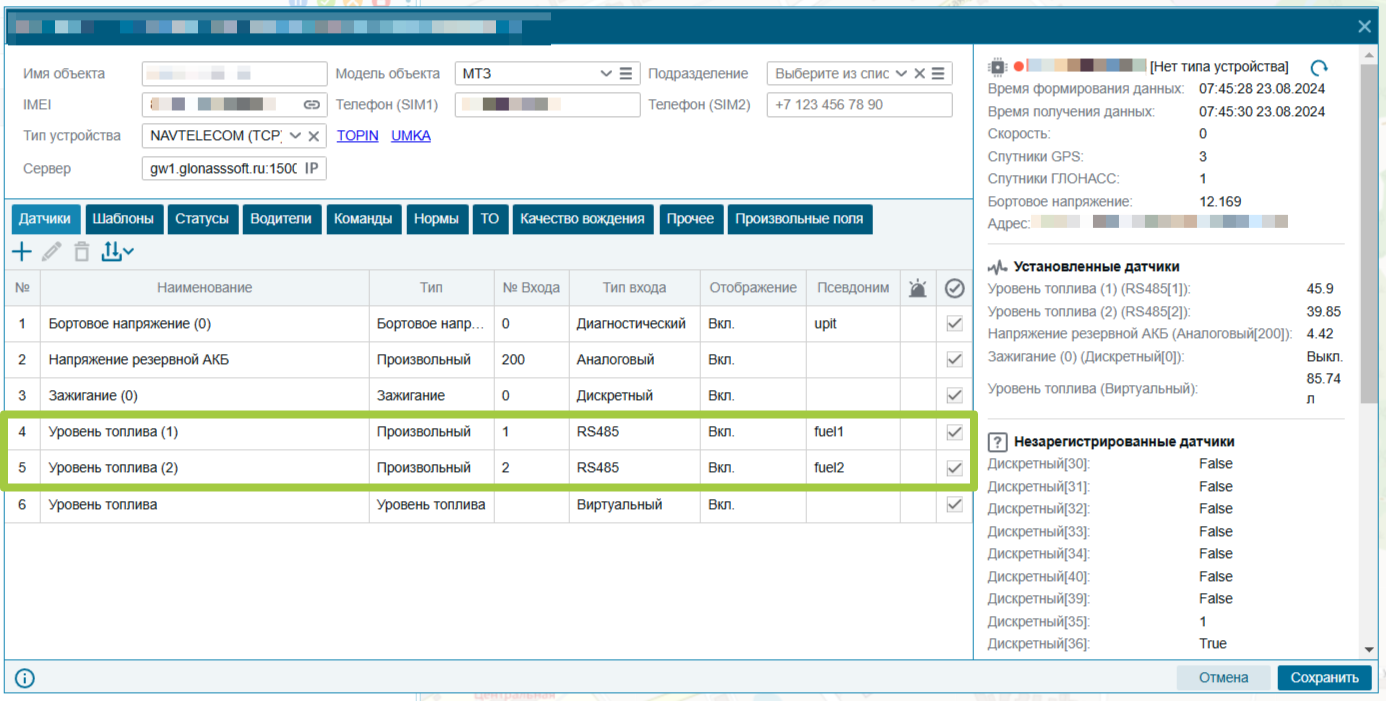Click the link icon in IMEI field
Screen dimensions: 1386x701
pos(311,104)
